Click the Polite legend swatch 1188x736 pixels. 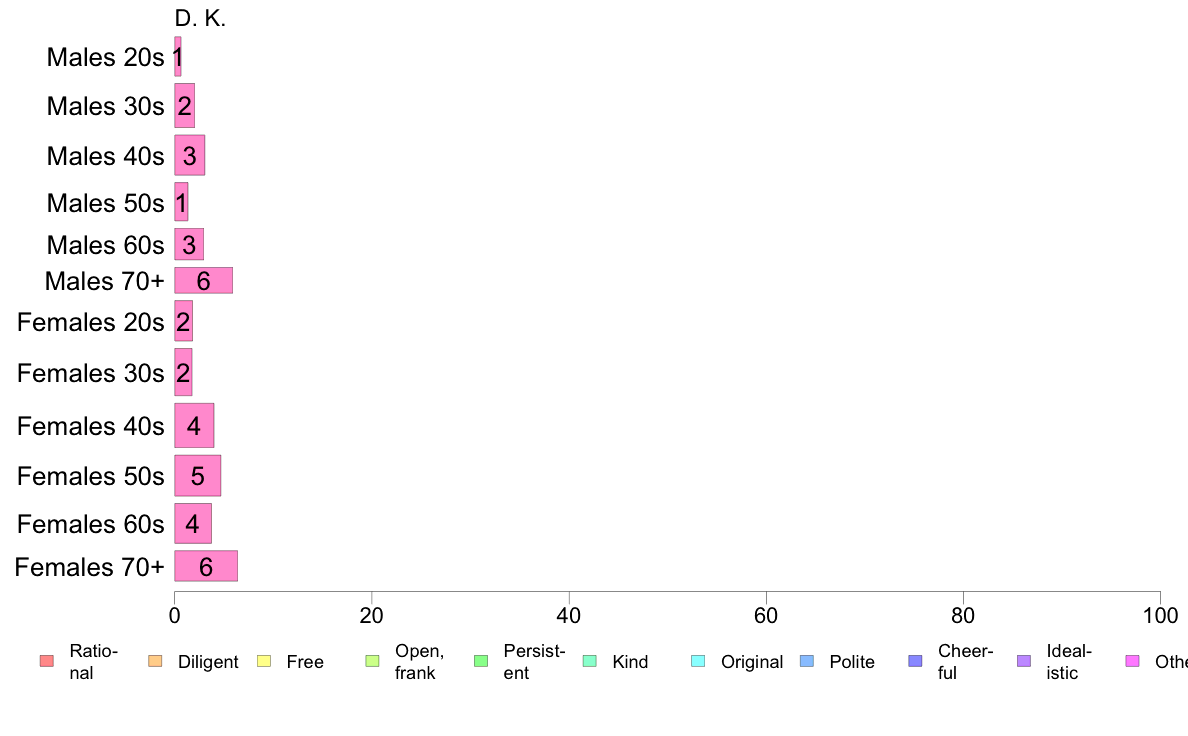tap(807, 661)
